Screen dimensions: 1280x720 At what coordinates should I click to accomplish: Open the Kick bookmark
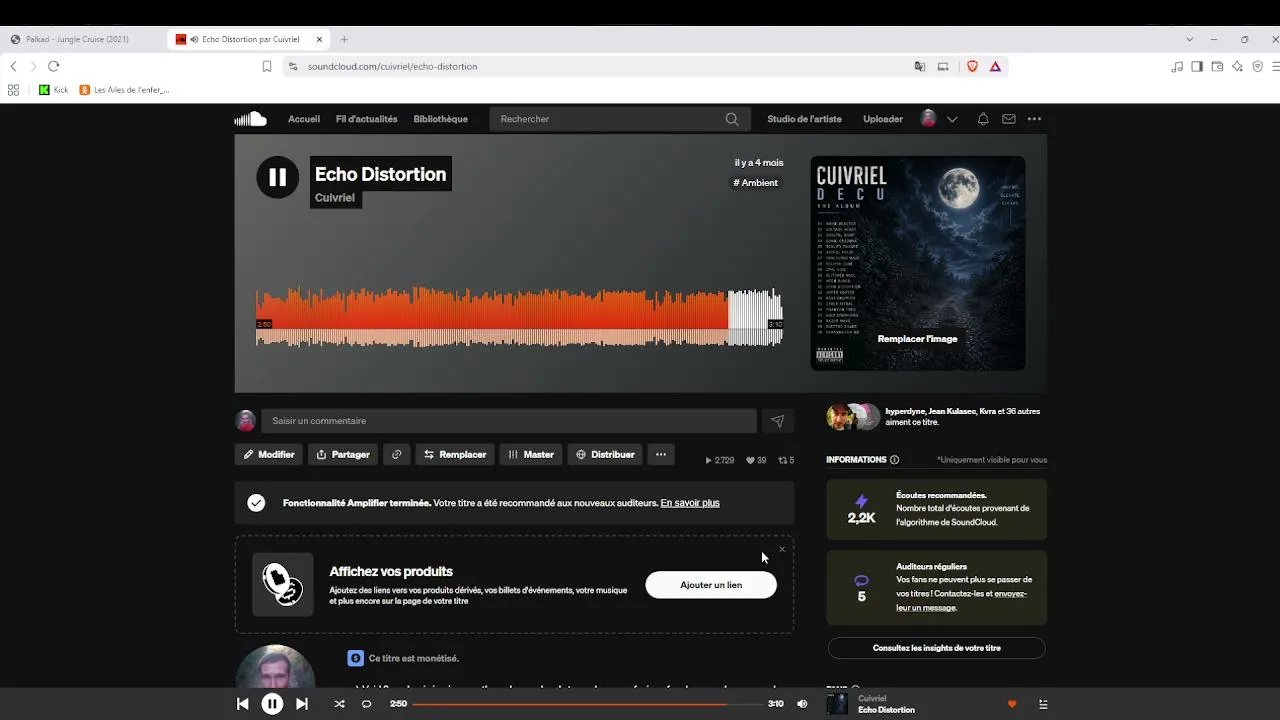point(54,90)
